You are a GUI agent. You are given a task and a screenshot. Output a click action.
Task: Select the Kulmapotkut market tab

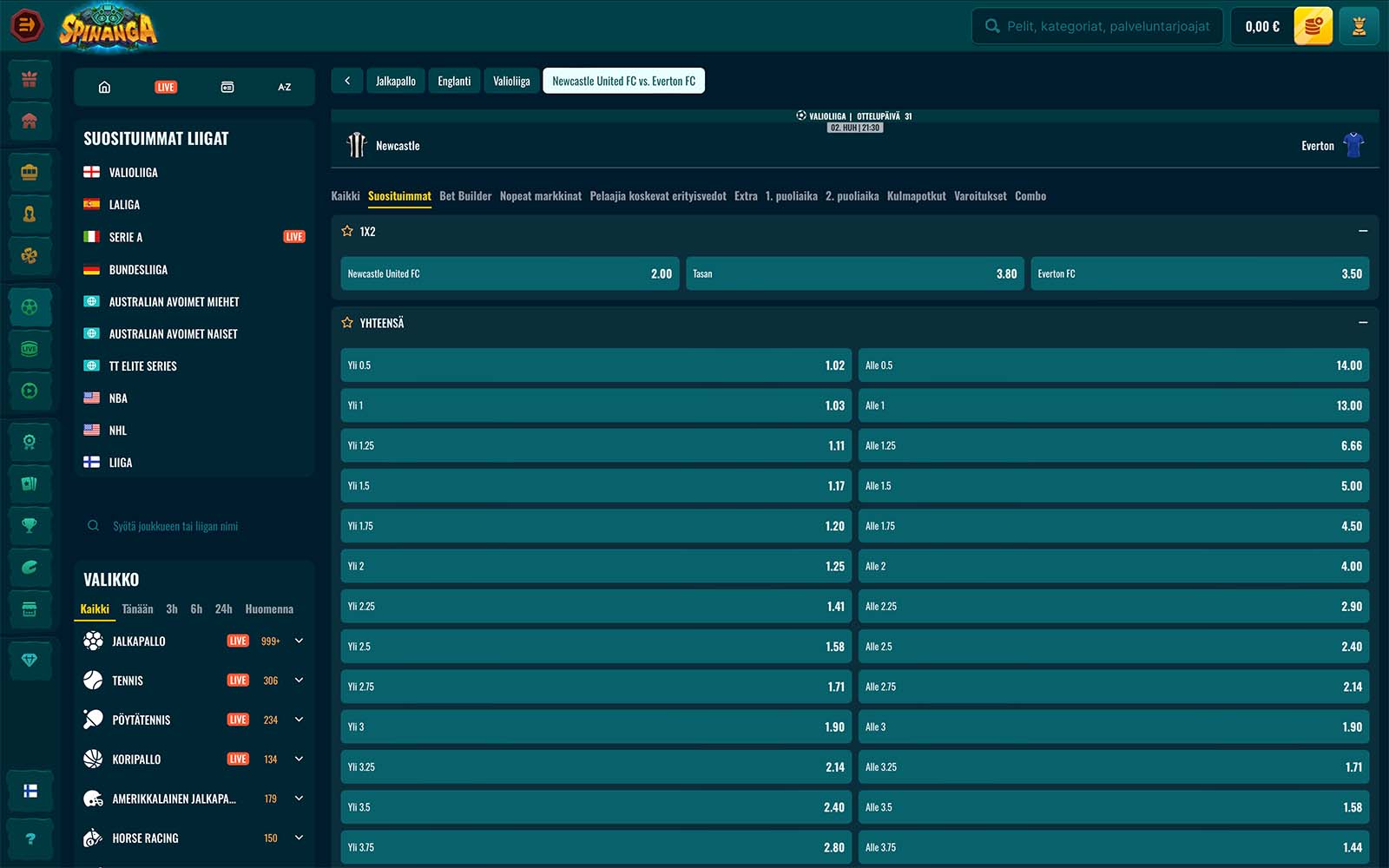point(916,196)
